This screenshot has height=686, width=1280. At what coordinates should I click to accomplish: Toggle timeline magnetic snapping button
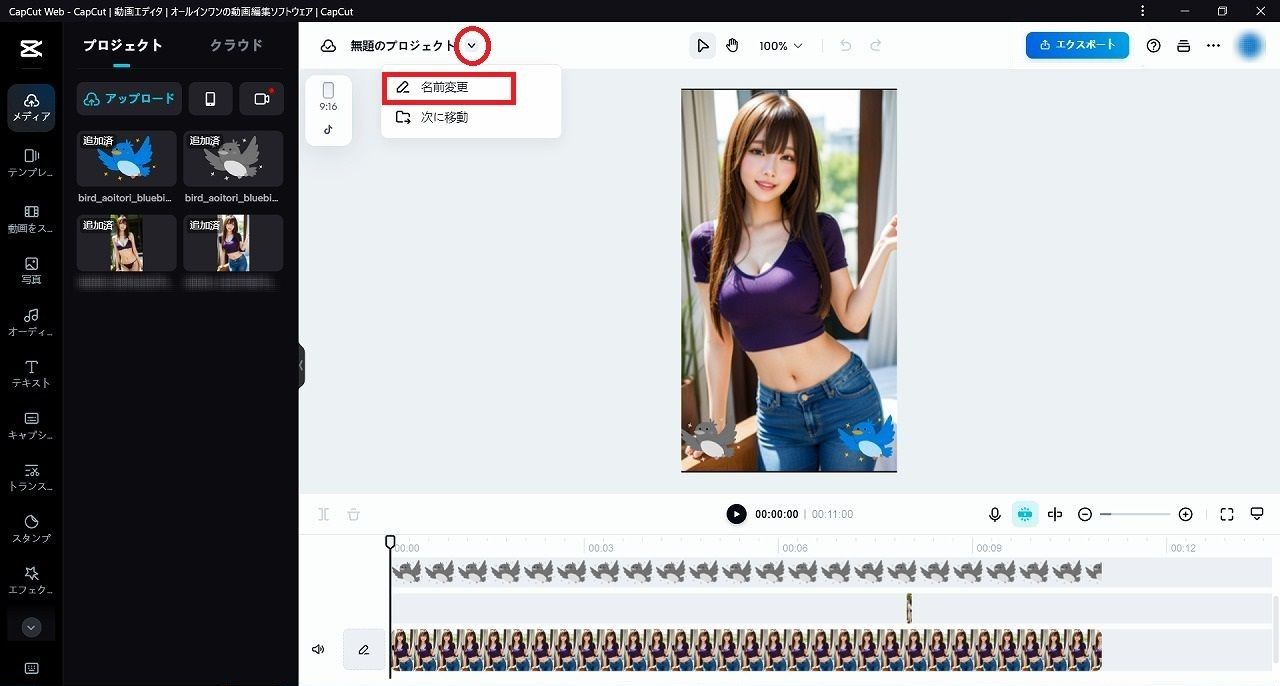tap(1025, 514)
